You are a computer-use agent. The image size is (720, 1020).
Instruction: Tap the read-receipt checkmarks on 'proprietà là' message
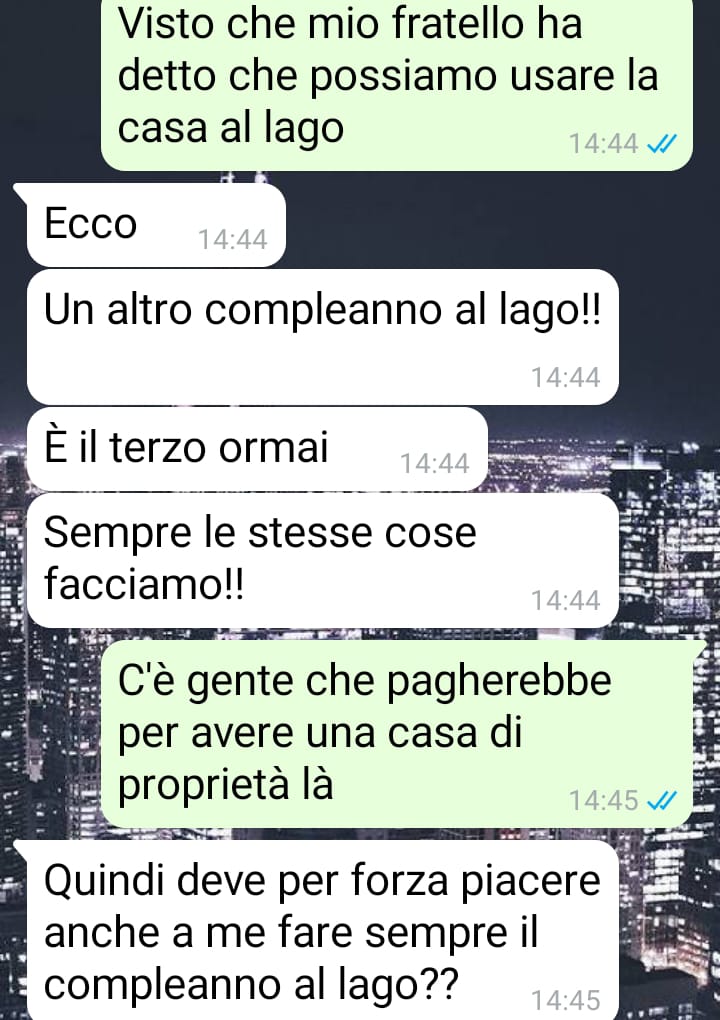click(662, 800)
